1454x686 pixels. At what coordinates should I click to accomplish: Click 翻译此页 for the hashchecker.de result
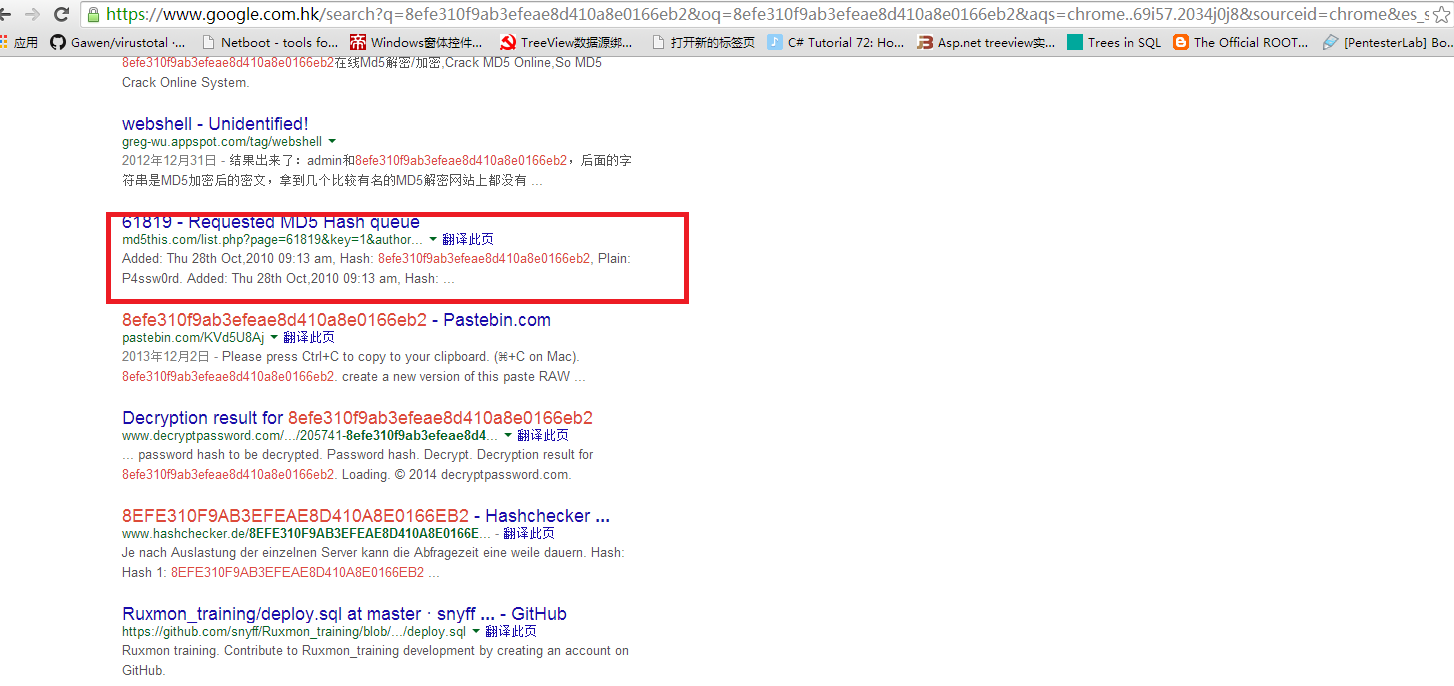click(x=529, y=534)
